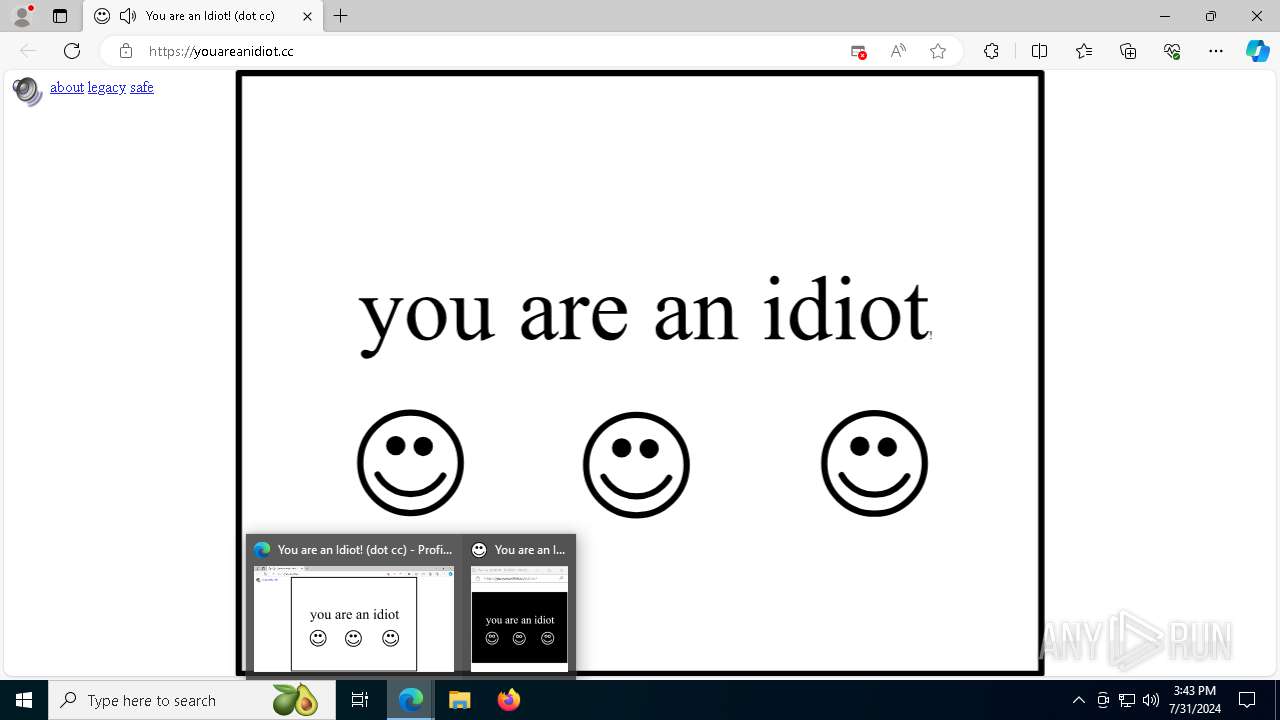
Task: Open a new tab with the plus button
Action: 341,16
